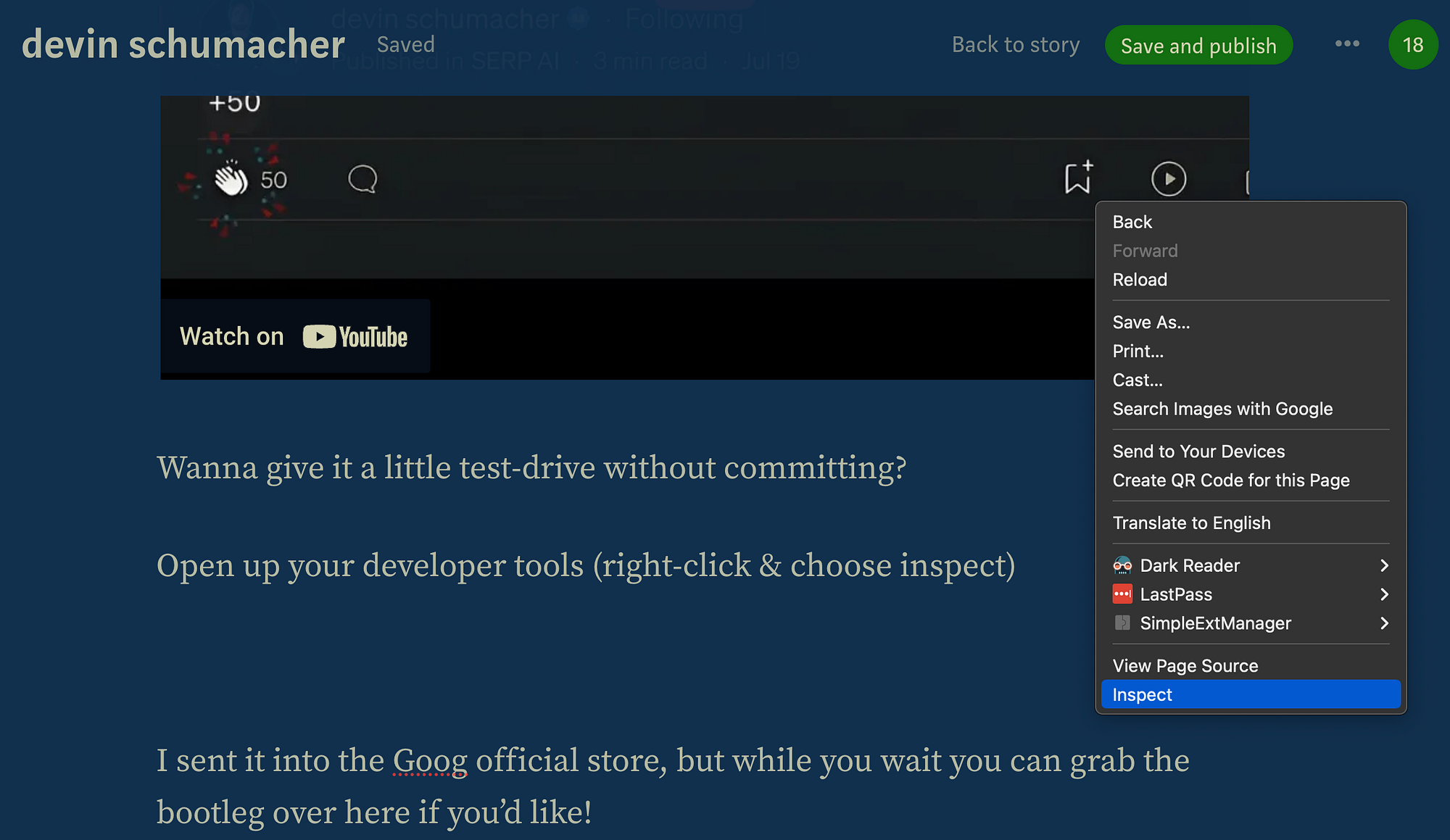This screenshot has height=840, width=1450.
Task: Click the Dark Reader extension icon
Action: (1122, 565)
